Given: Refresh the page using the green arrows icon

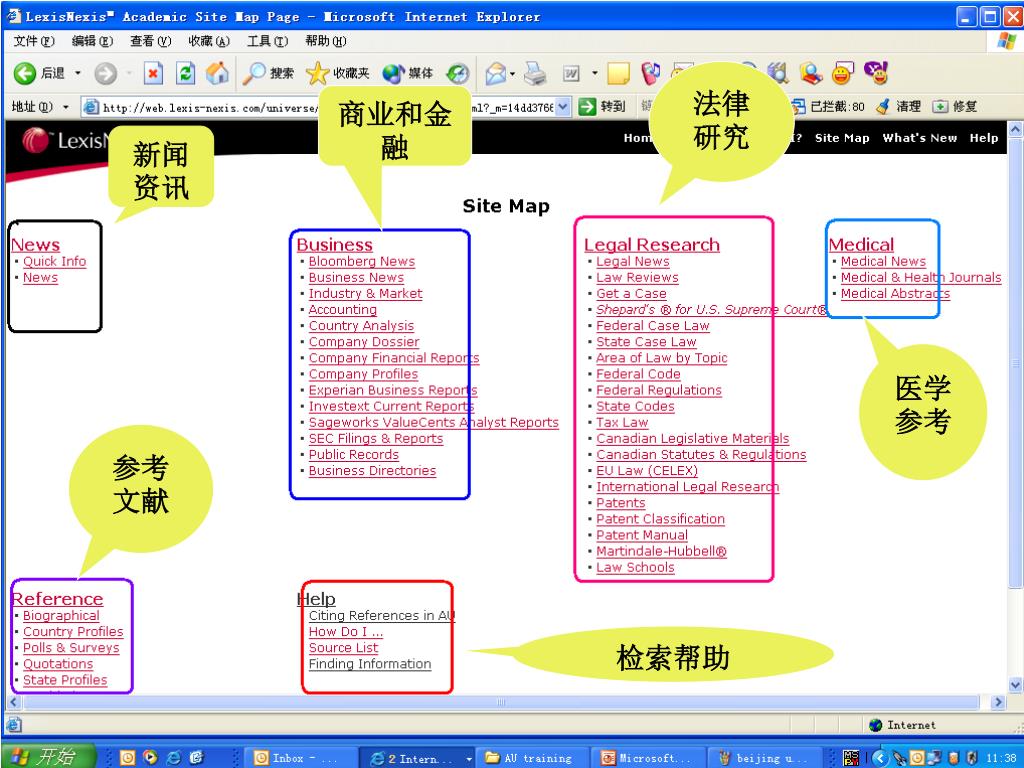Looking at the screenshot, I should (x=185, y=73).
